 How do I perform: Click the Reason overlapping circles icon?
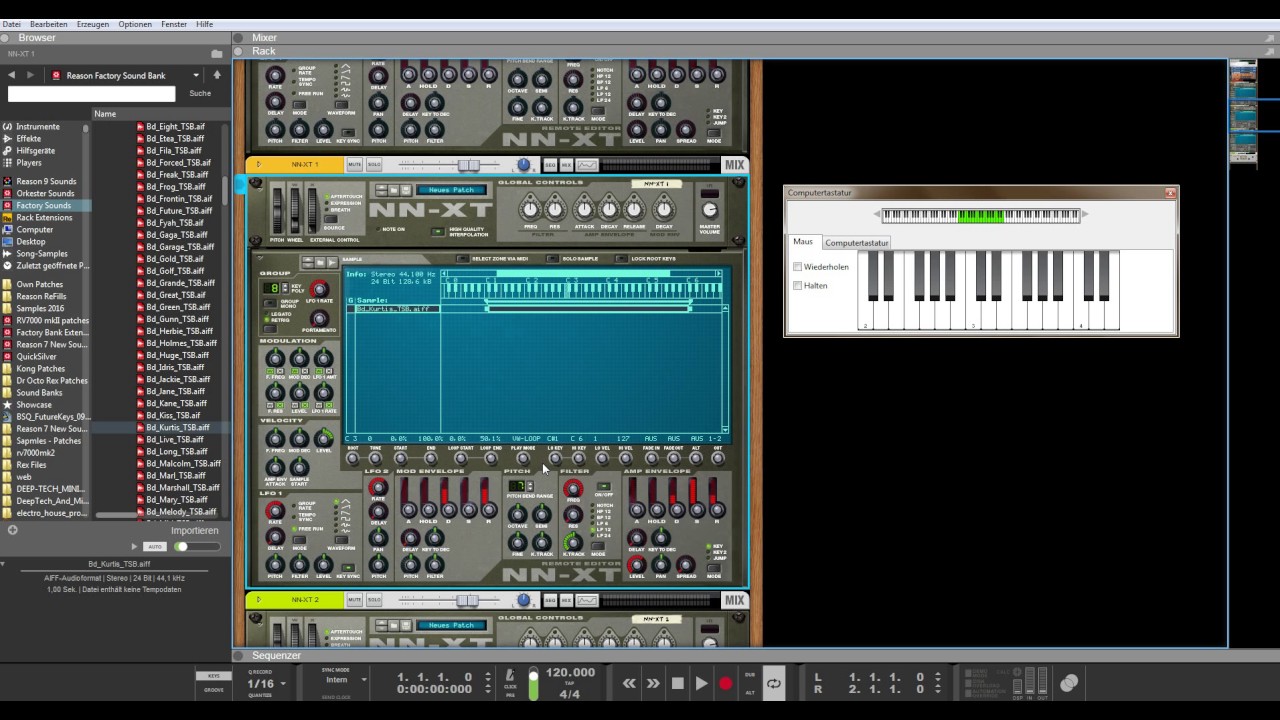click(1069, 683)
